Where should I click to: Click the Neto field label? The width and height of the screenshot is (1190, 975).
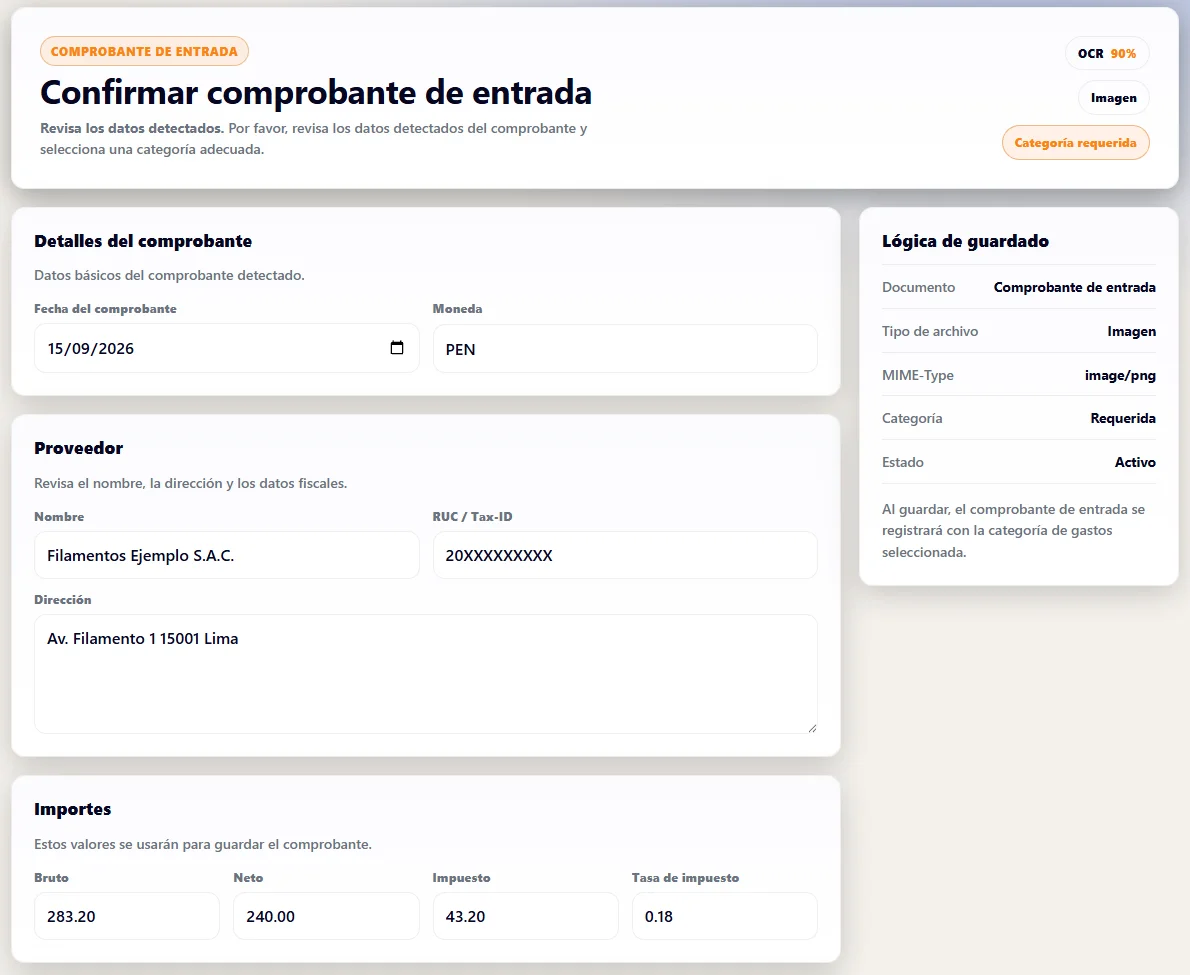coord(248,878)
